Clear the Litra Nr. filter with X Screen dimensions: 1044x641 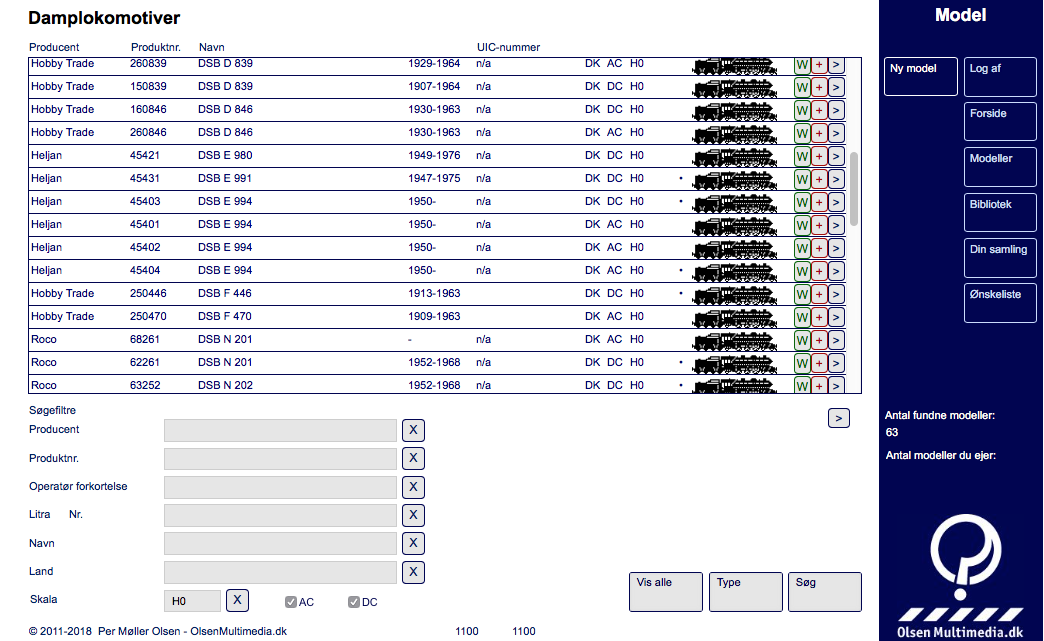[x=413, y=515]
